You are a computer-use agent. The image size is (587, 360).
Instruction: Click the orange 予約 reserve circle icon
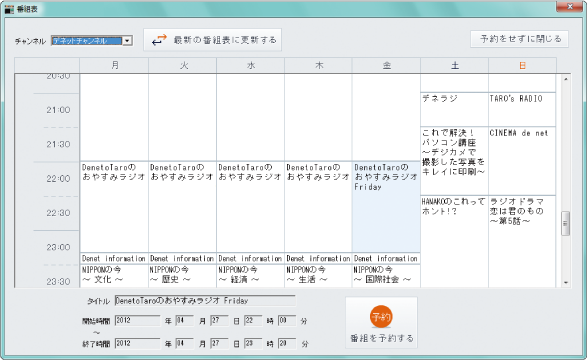pos(381,317)
